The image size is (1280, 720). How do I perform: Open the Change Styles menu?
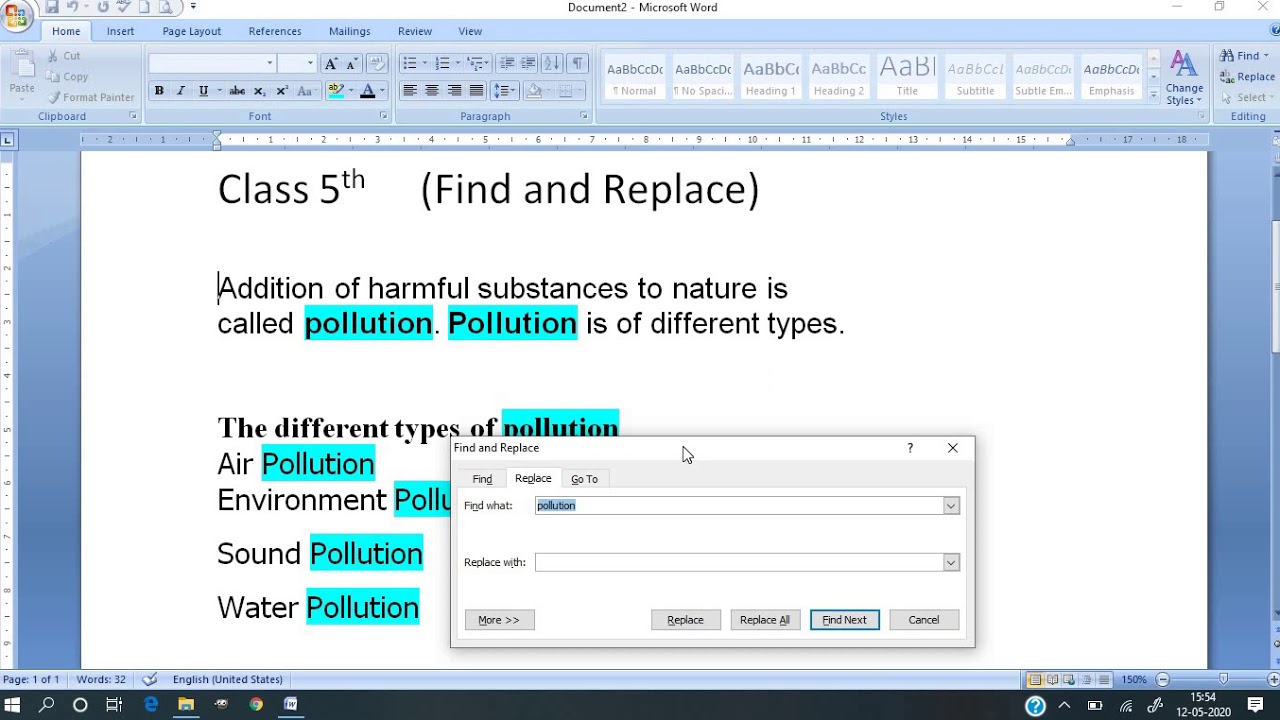1184,78
